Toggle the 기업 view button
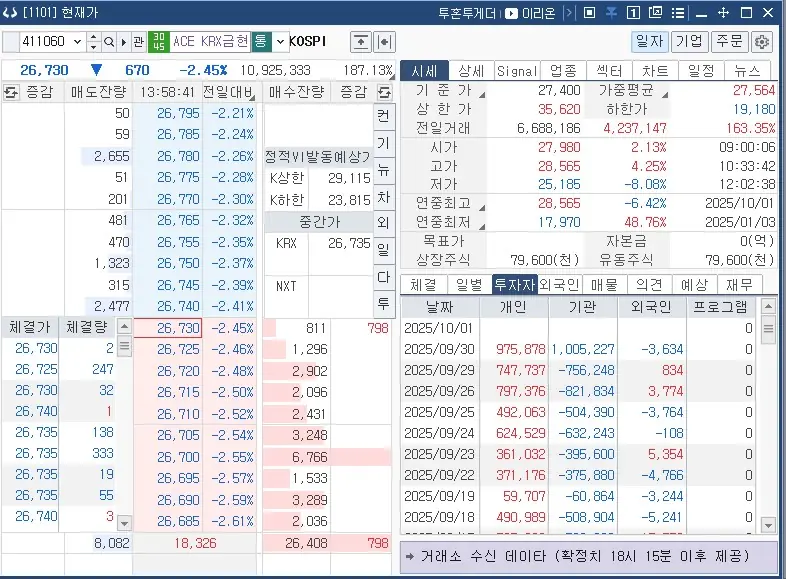The height and width of the screenshot is (579, 786). (x=688, y=42)
